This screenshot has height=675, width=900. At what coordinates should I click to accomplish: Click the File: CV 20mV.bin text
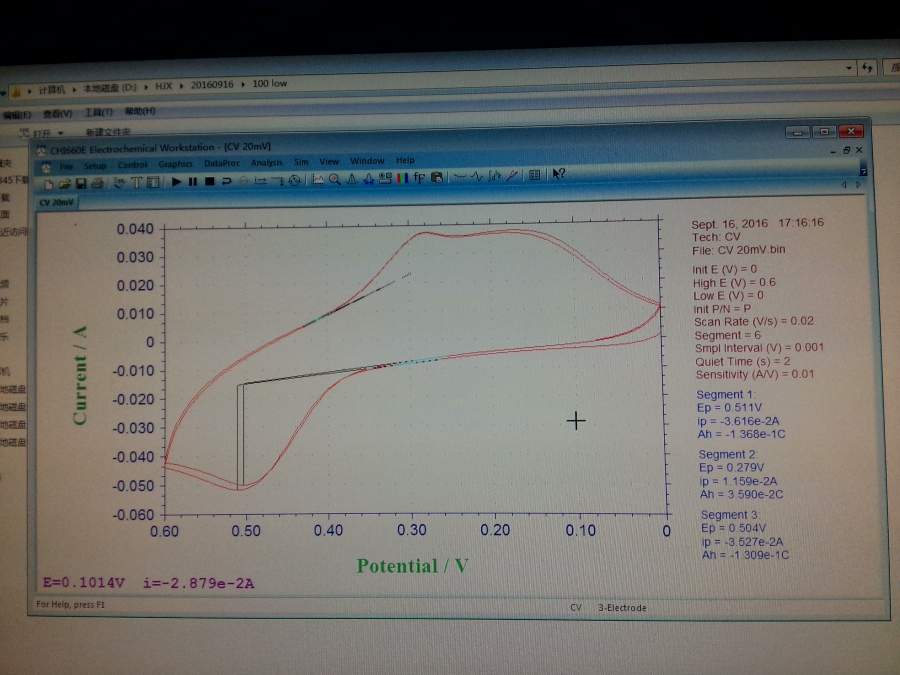tap(738, 250)
